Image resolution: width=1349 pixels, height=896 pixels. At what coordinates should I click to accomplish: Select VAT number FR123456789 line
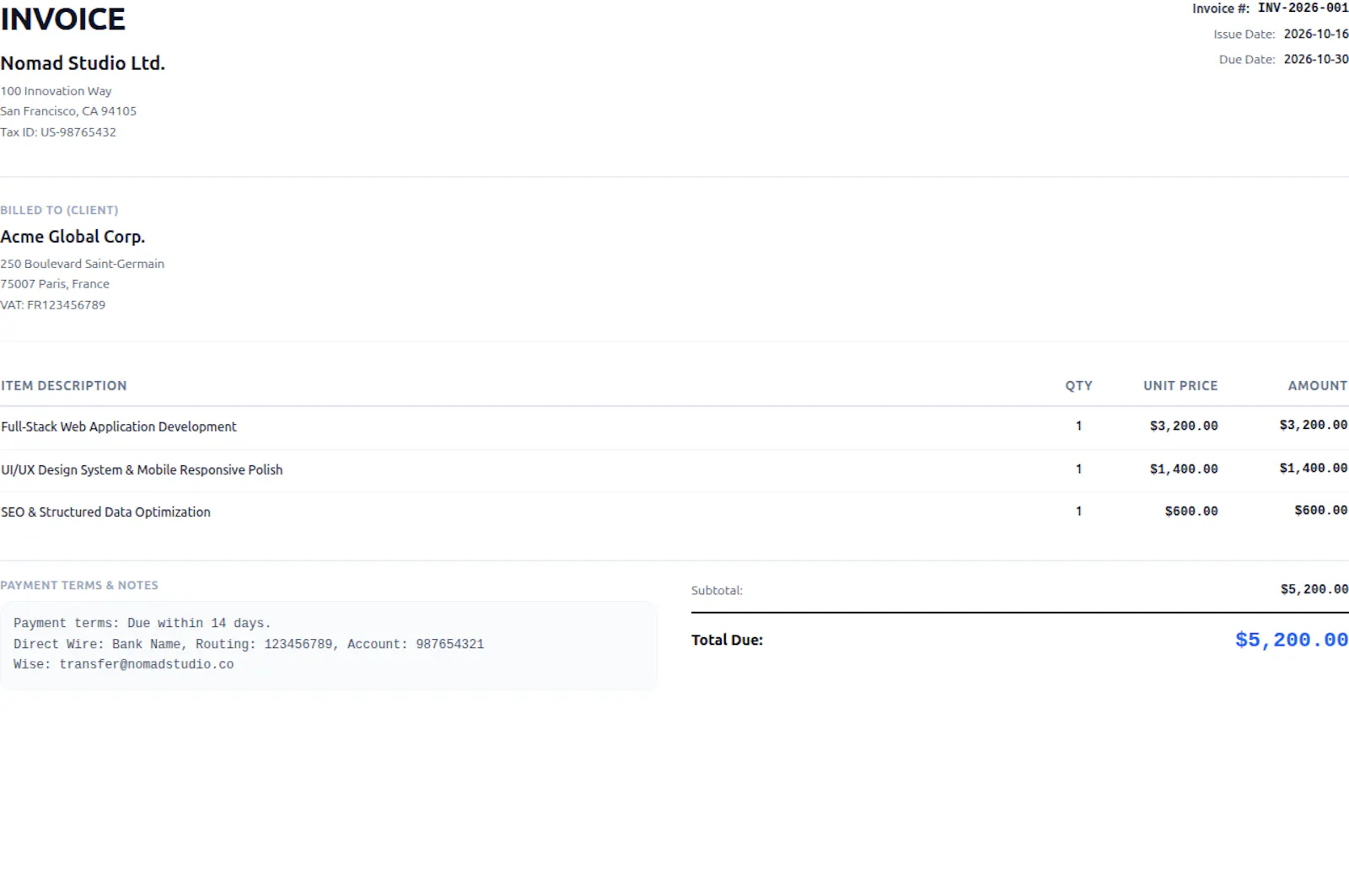coord(53,305)
